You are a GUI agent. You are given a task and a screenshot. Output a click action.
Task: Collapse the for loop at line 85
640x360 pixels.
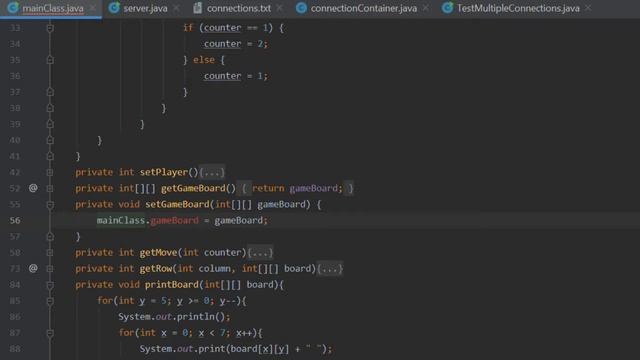[x=50, y=301]
